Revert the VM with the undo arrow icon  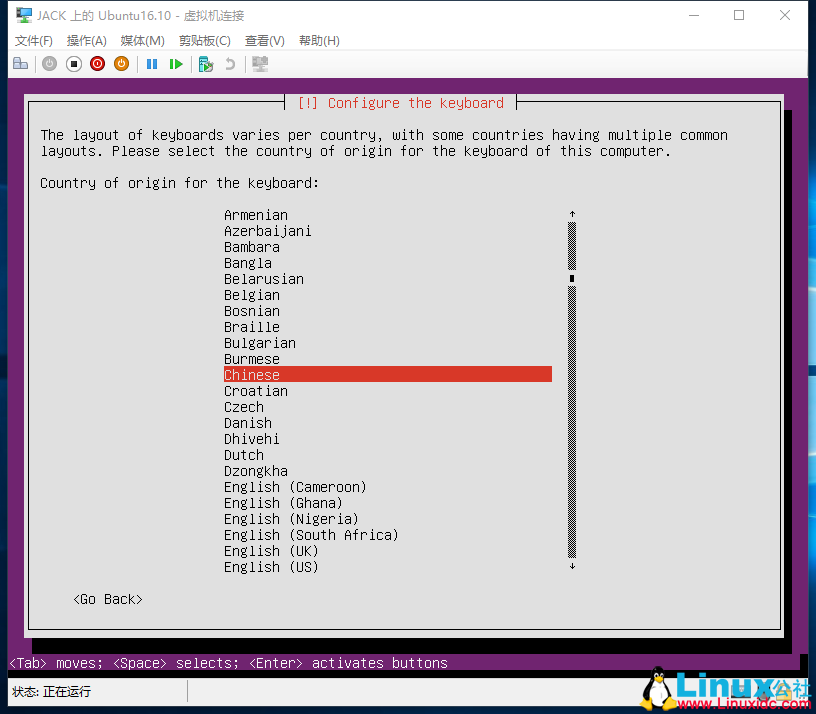point(229,63)
